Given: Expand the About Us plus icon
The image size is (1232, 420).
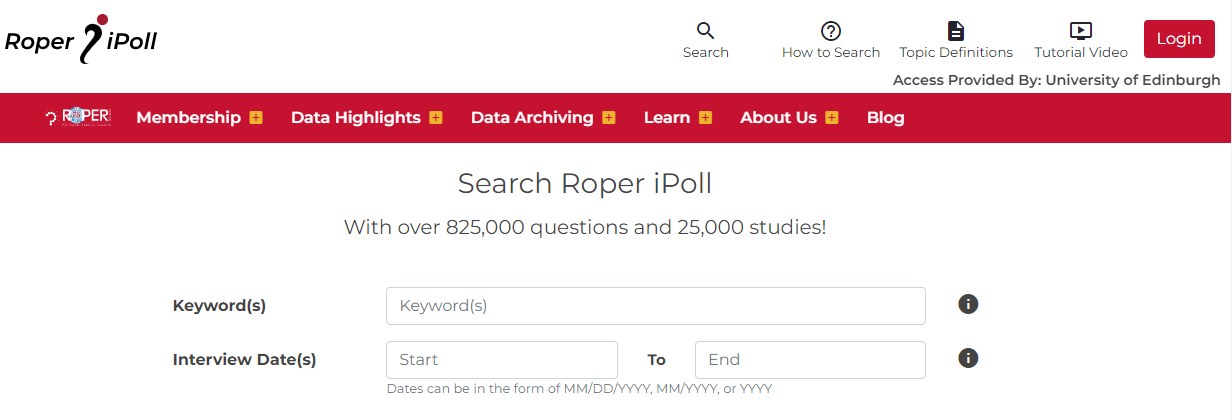Looking at the screenshot, I should pos(832,118).
